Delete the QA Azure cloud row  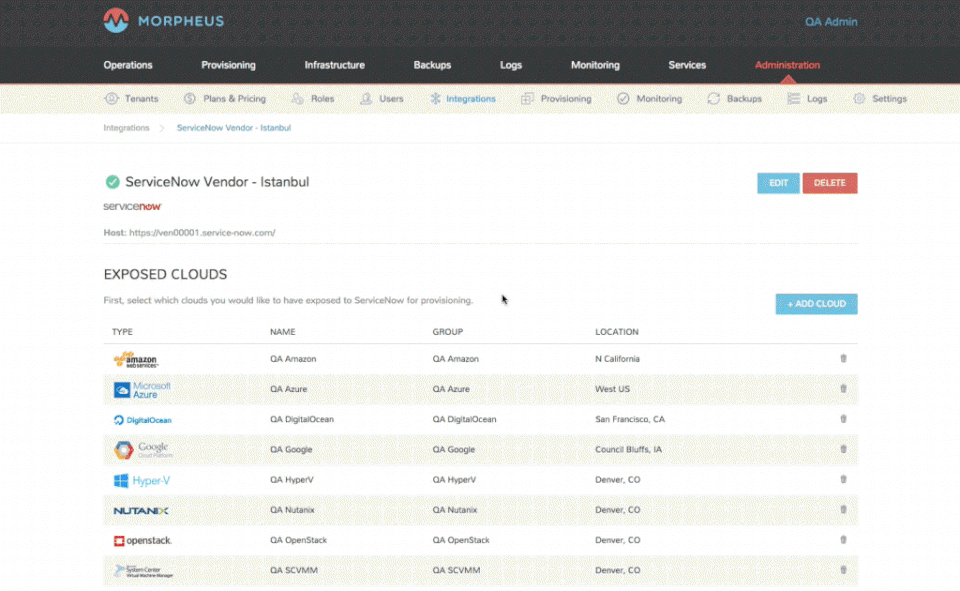pos(843,388)
